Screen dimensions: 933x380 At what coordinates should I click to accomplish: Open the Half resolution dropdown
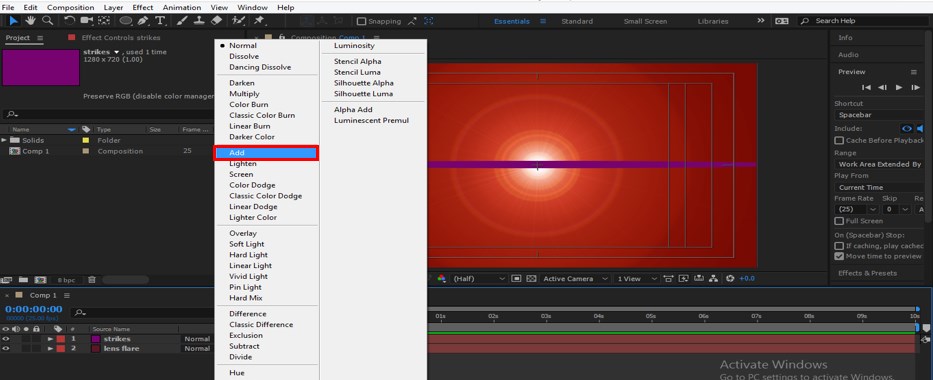(x=478, y=278)
